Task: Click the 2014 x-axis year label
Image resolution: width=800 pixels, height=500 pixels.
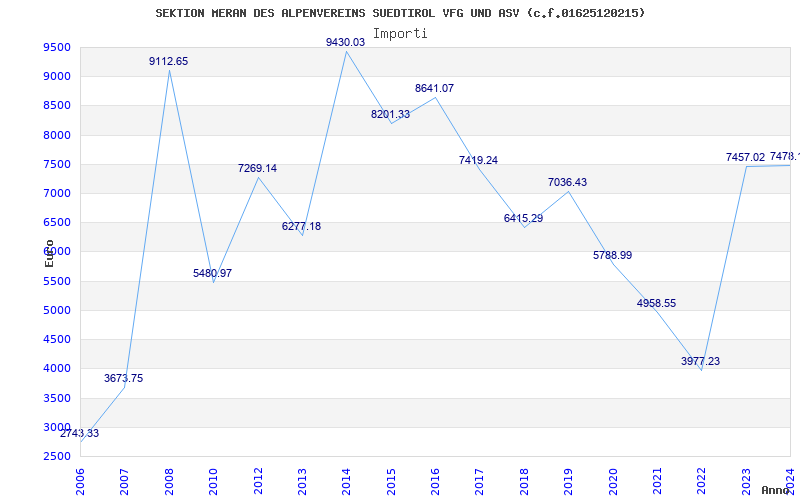Action: 346,482
